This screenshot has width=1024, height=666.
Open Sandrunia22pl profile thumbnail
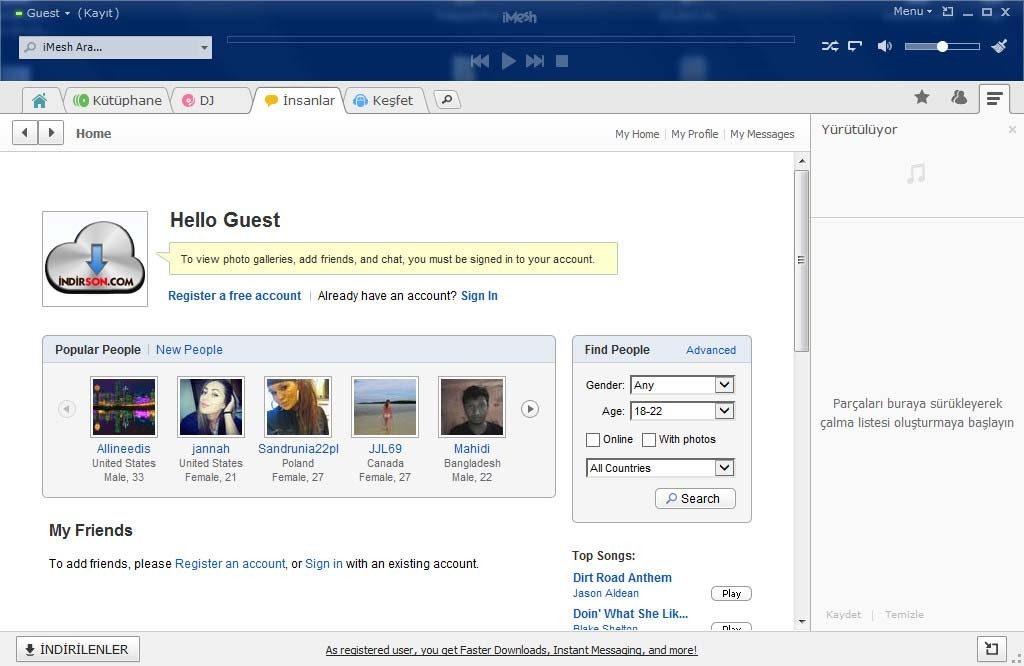298,407
